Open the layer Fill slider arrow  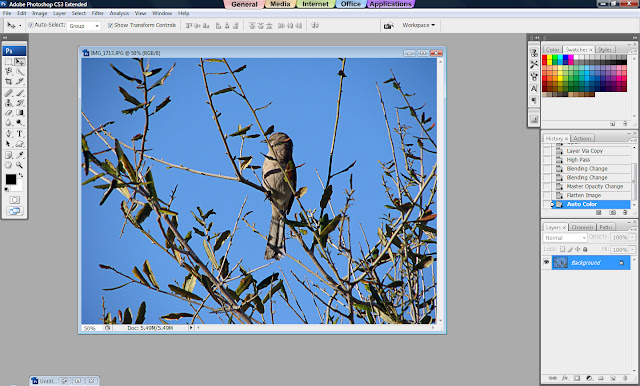633,249
